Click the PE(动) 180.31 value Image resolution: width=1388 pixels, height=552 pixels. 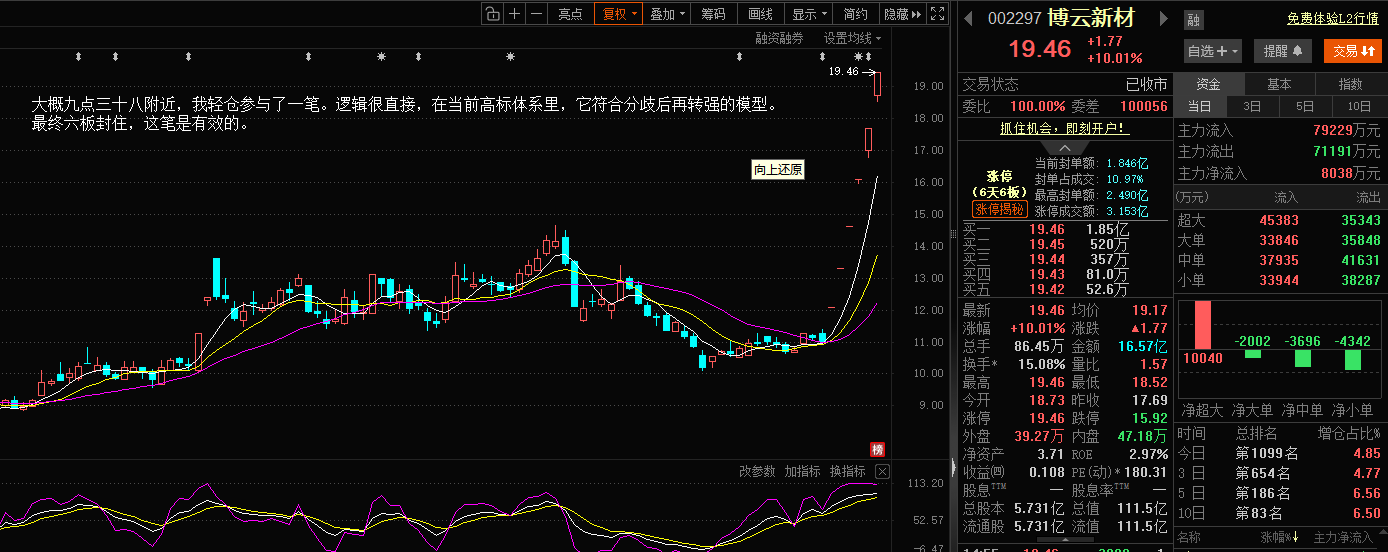click(1146, 472)
